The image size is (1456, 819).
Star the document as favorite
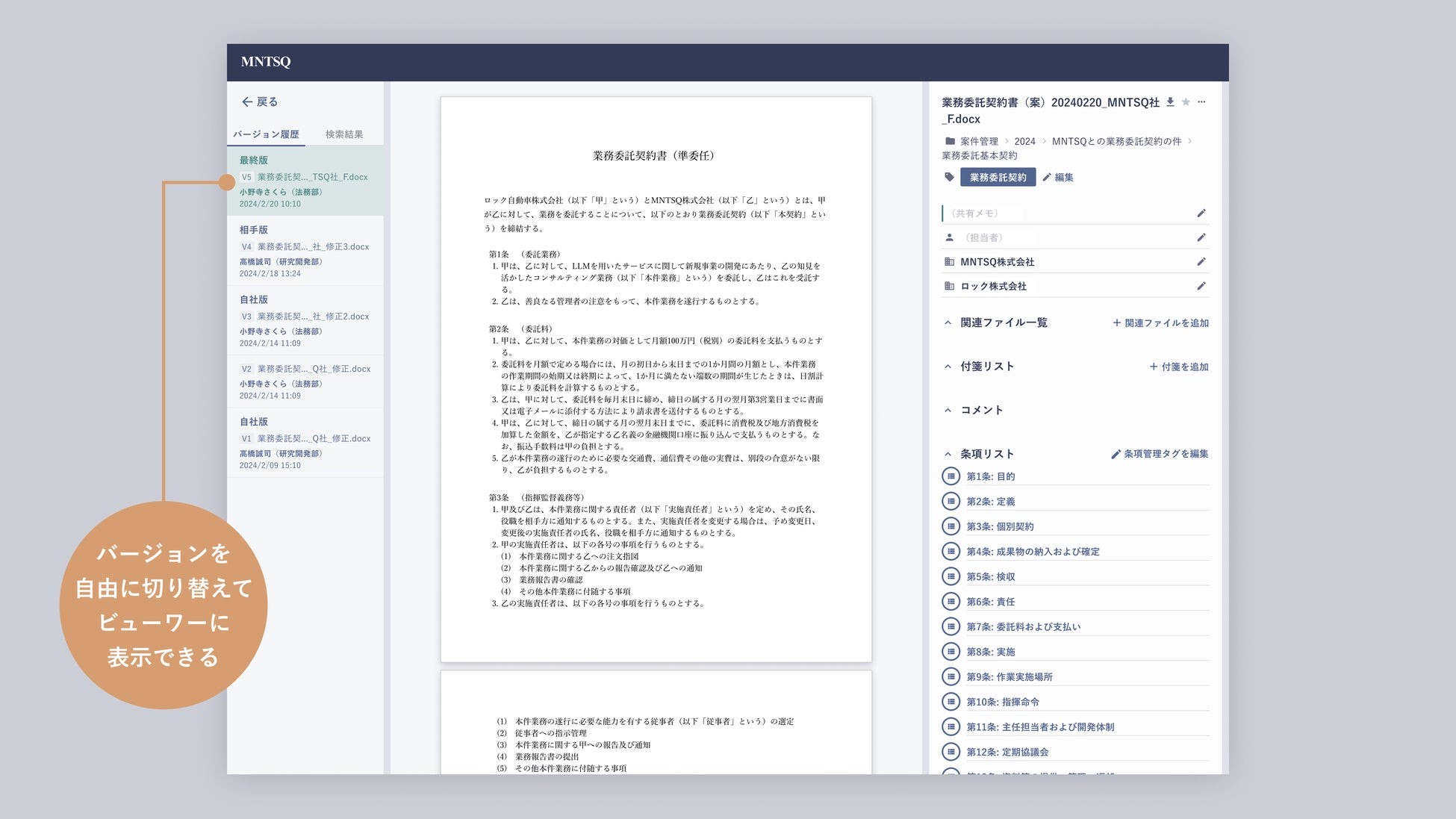point(1186,102)
